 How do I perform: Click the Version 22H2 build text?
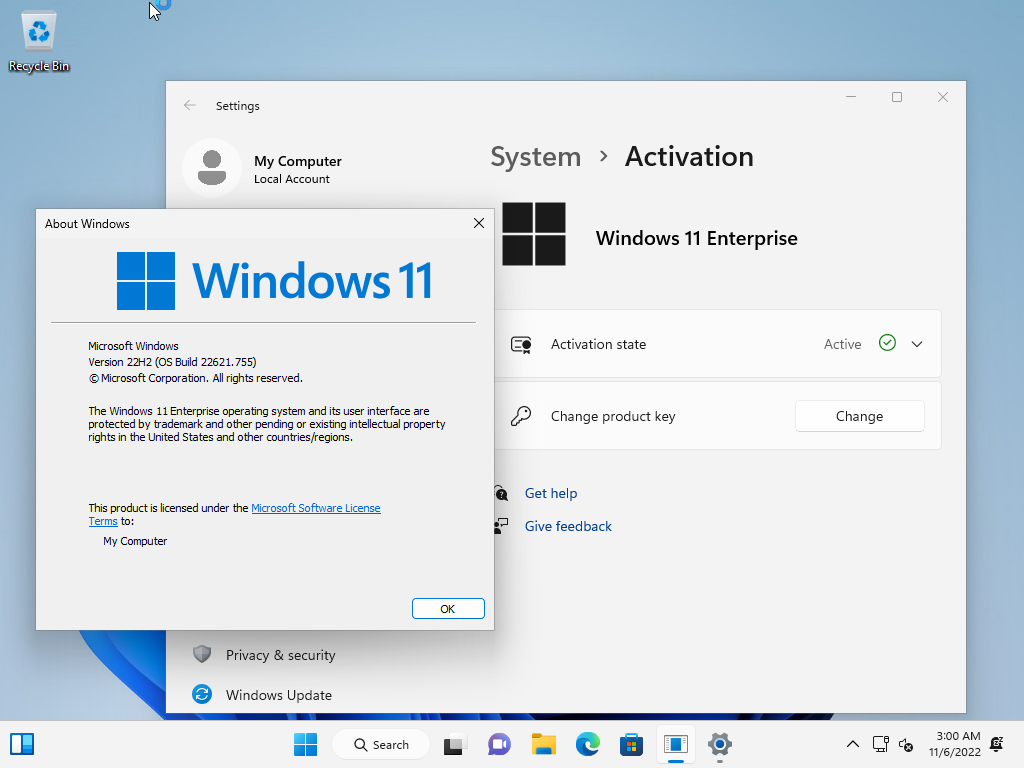point(172,362)
